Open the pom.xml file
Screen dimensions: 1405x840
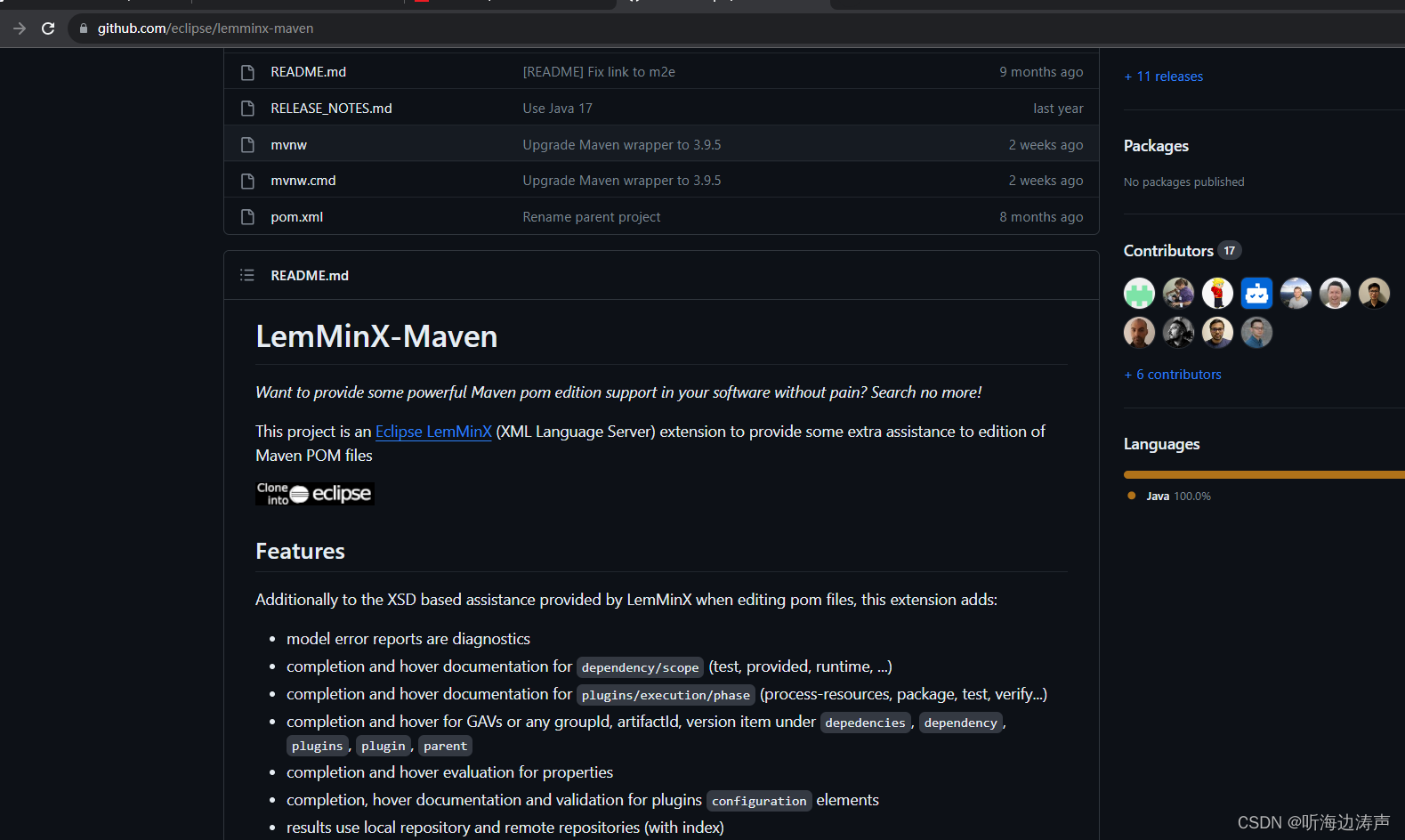click(x=296, y=217)
